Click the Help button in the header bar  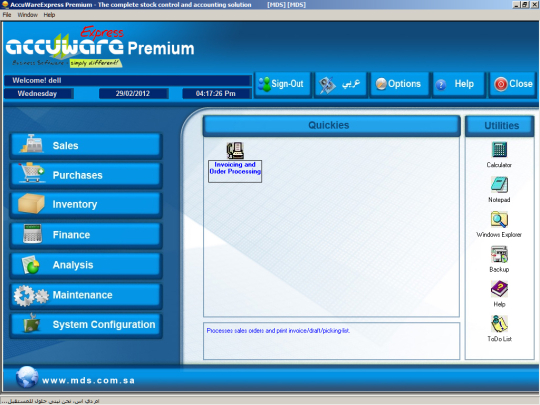pyautogui.click(x=459, y=84)
